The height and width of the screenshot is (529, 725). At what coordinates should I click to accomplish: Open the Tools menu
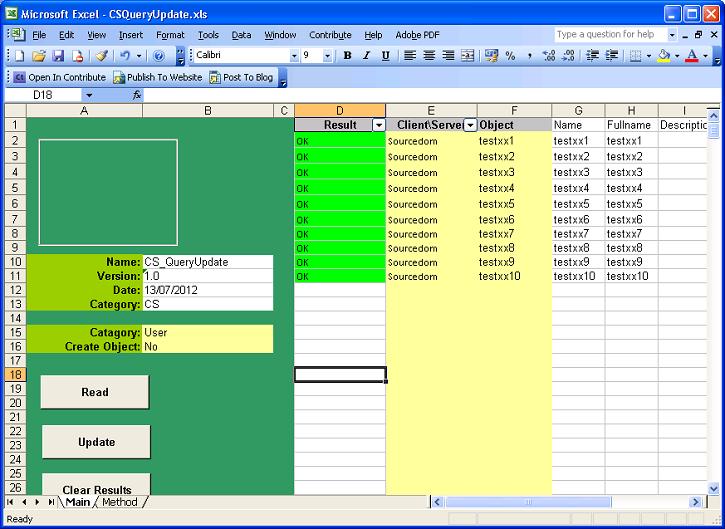point(208,35)
